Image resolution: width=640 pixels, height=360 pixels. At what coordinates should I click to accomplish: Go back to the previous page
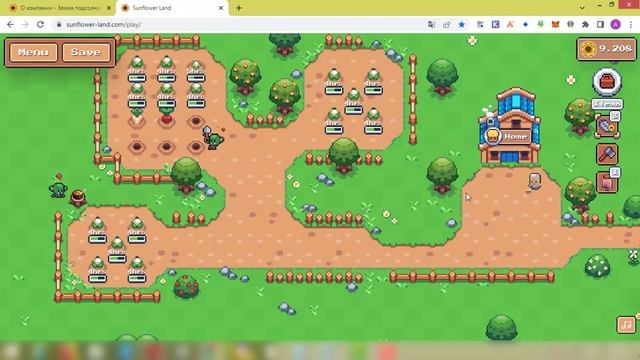pos(11,24)
